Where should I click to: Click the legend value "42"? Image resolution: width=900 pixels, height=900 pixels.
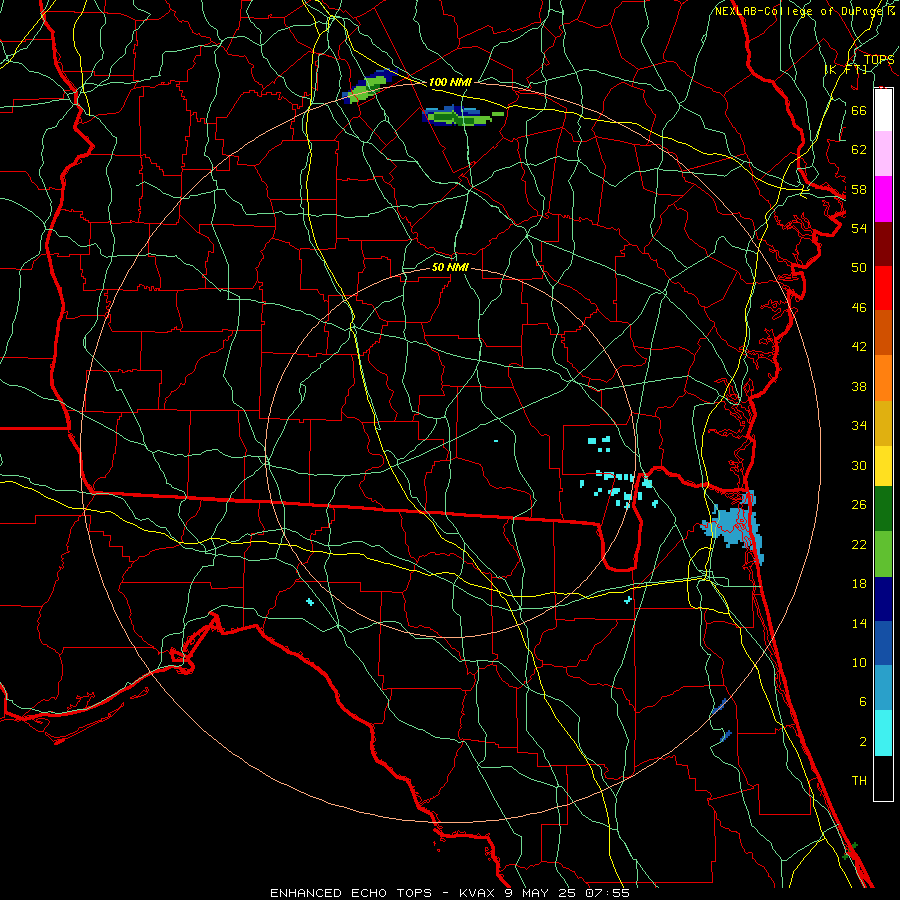859,347
